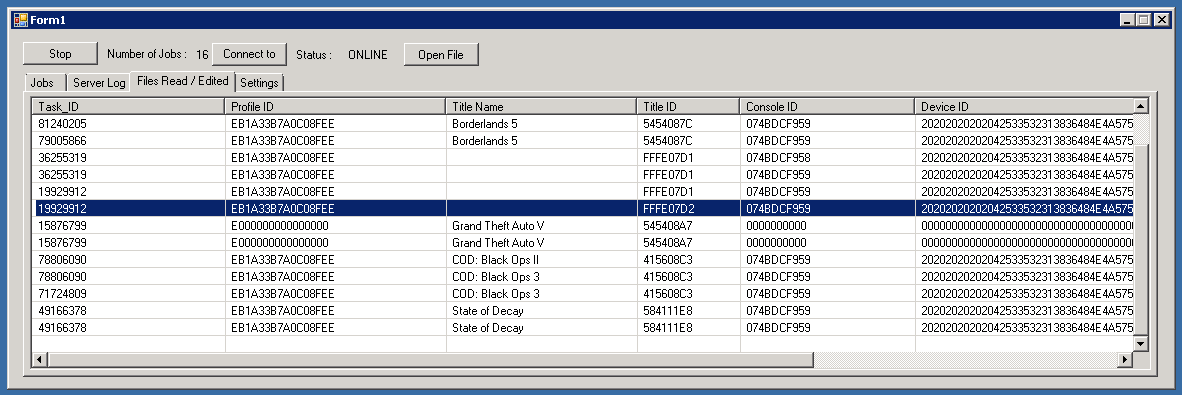Click Console ID cell in row 79005866

pyautogui.click(x=827, y=140)
